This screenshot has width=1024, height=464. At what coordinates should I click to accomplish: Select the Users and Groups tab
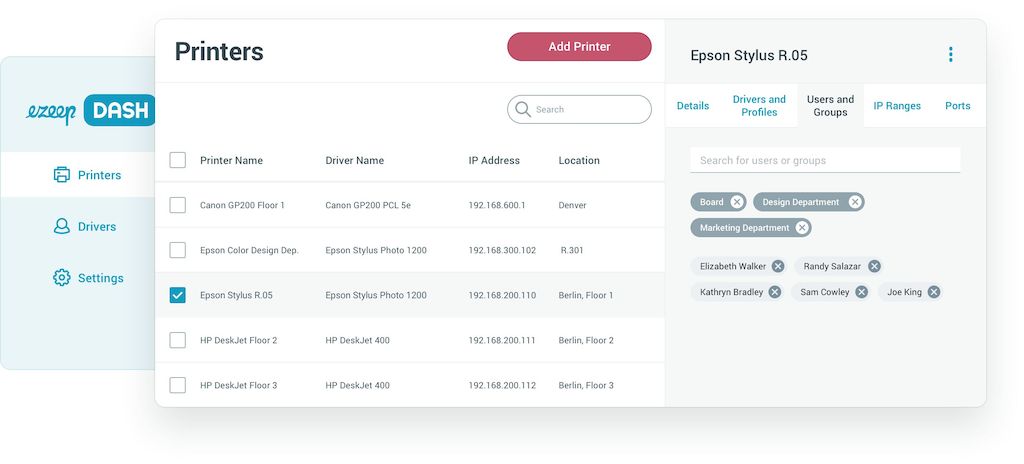[x=830, y=106]
